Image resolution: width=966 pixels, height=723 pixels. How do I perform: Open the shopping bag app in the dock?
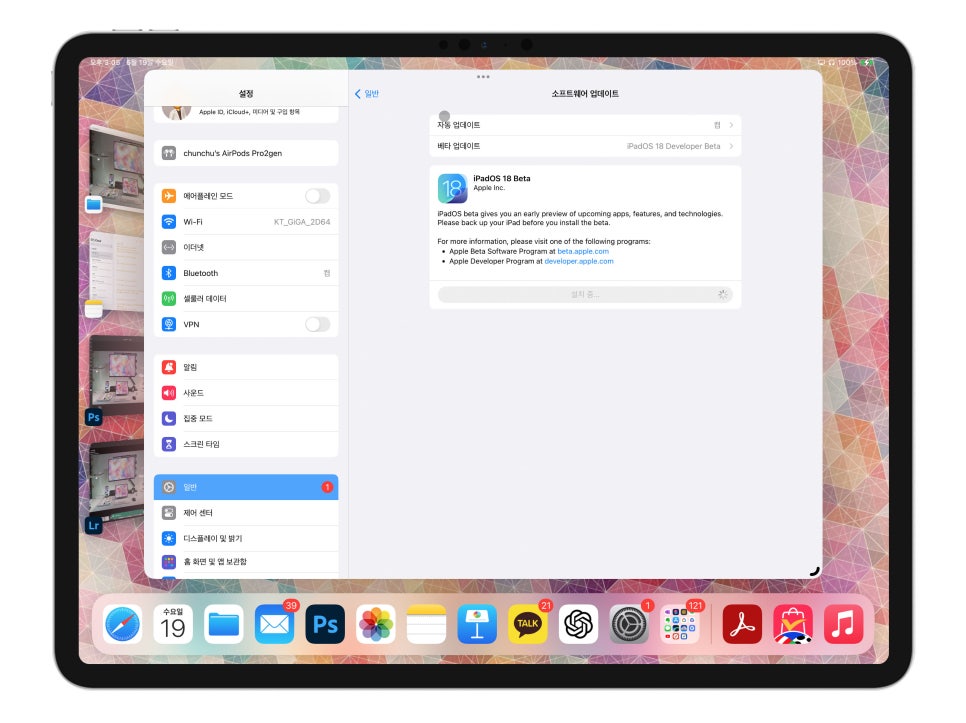coord(792,624)
